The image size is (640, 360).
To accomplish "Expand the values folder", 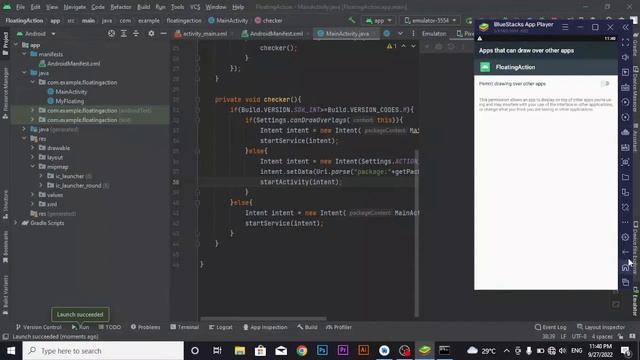I will point(33,195).
